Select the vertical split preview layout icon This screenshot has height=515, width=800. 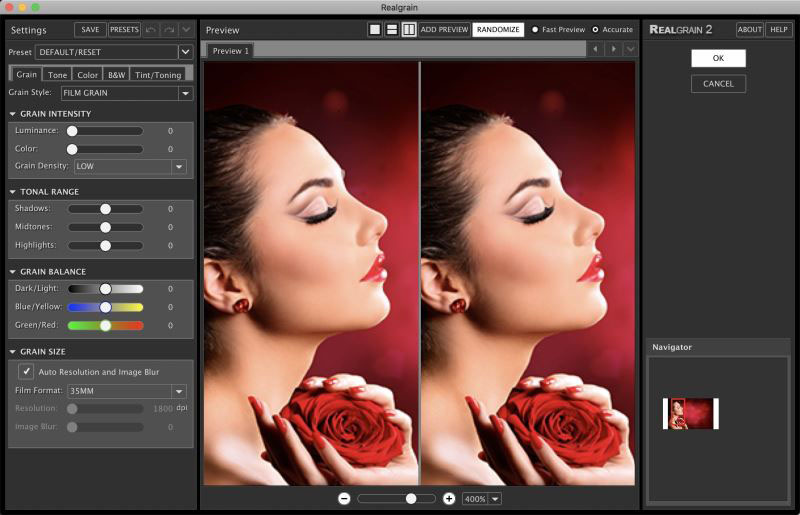[409, 30]
